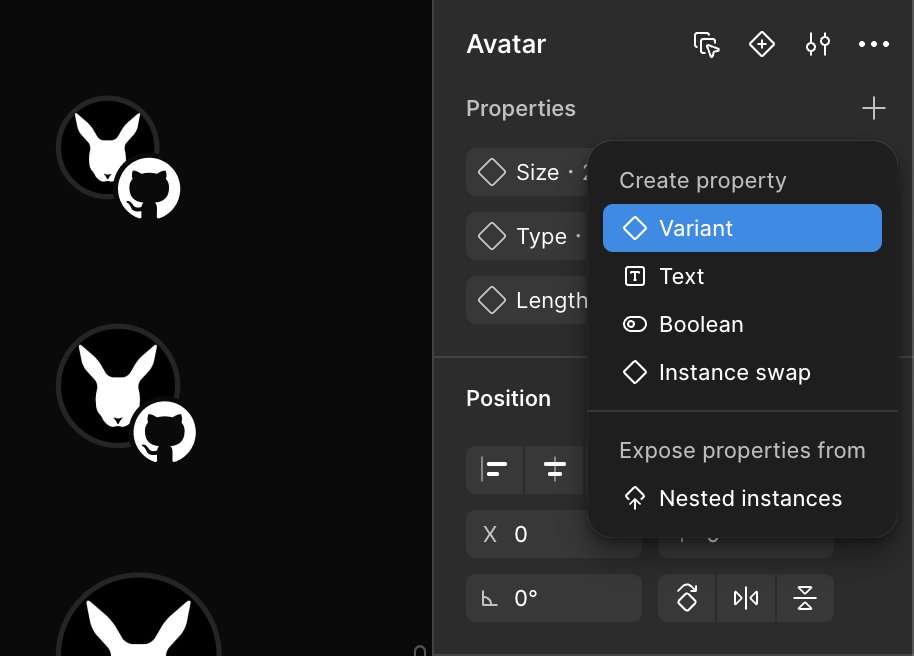Click the GitHub badge on middle avatar
This screenshot has width=914, height=656.
click(x=165, y=433)
